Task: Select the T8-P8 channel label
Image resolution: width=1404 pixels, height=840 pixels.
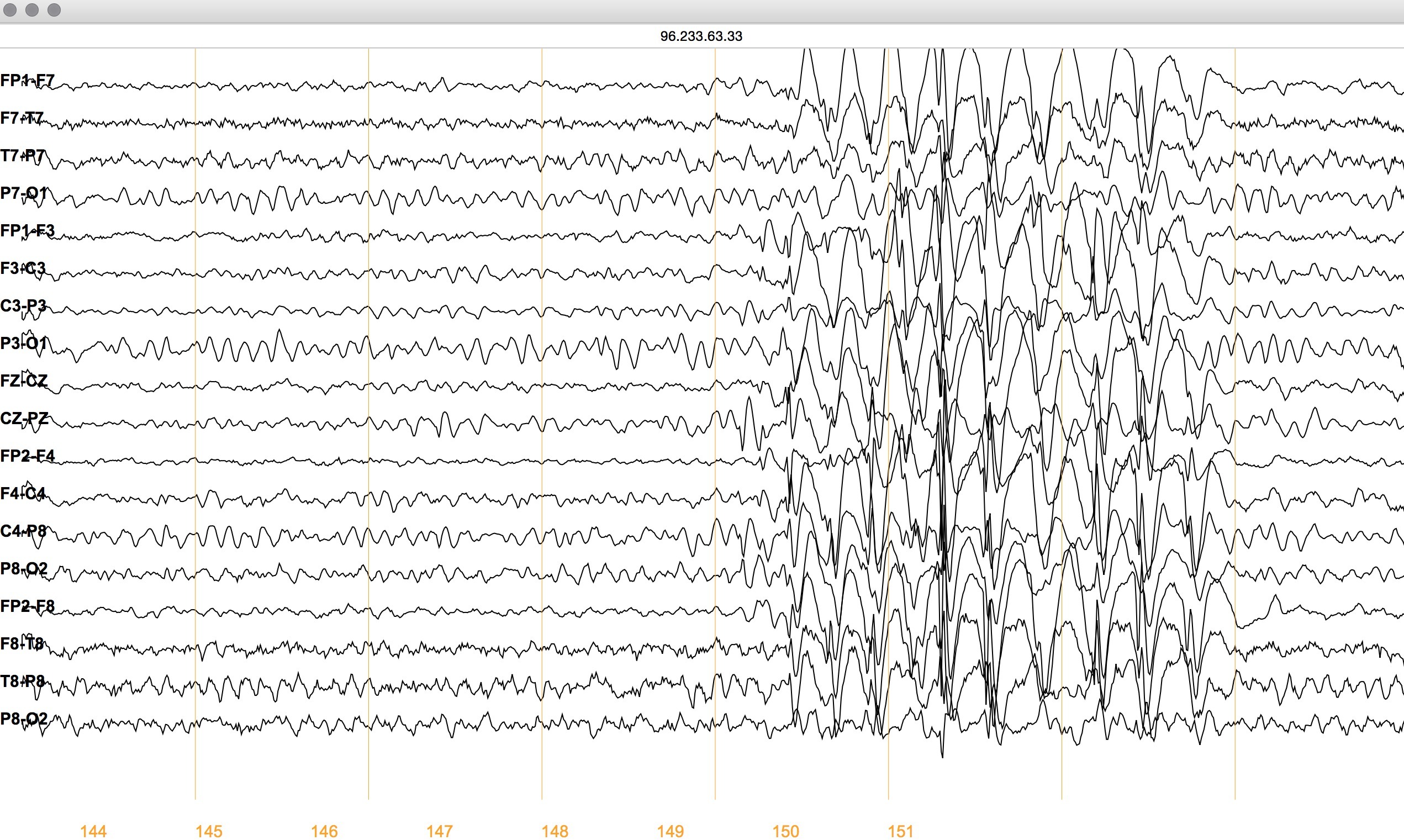Action: [23, 681]
